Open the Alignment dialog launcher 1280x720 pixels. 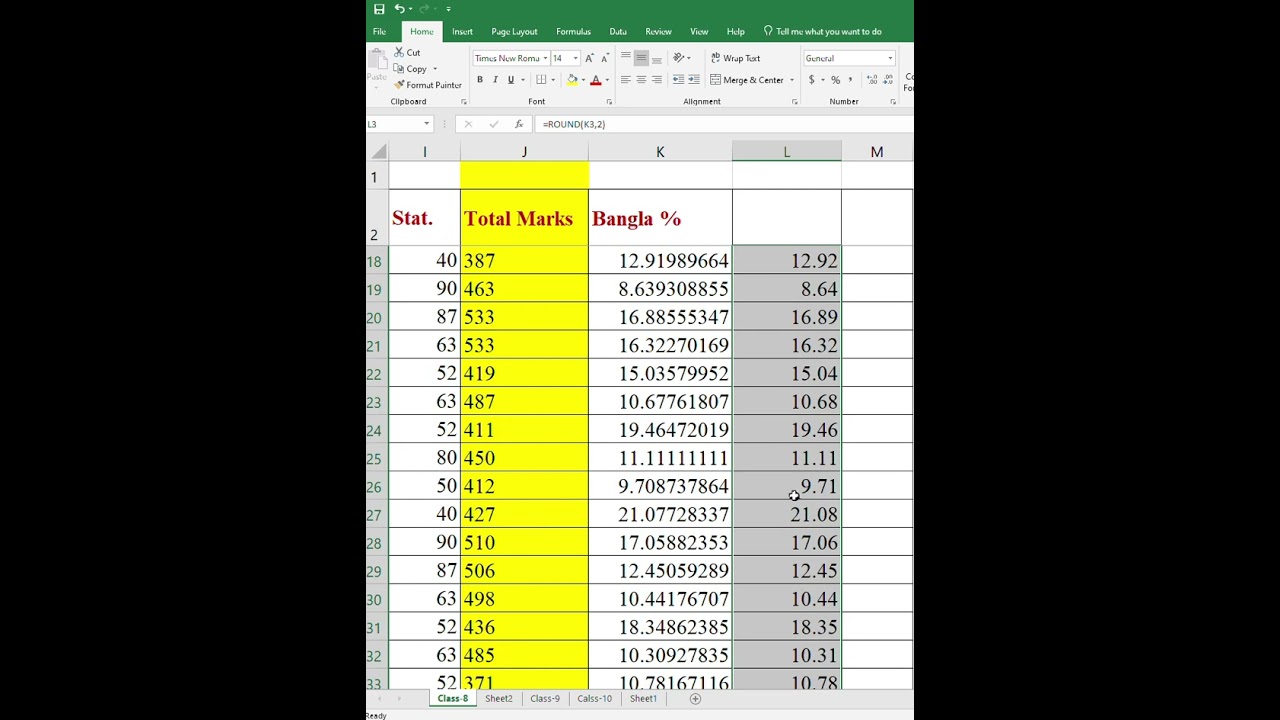[795, 102]
